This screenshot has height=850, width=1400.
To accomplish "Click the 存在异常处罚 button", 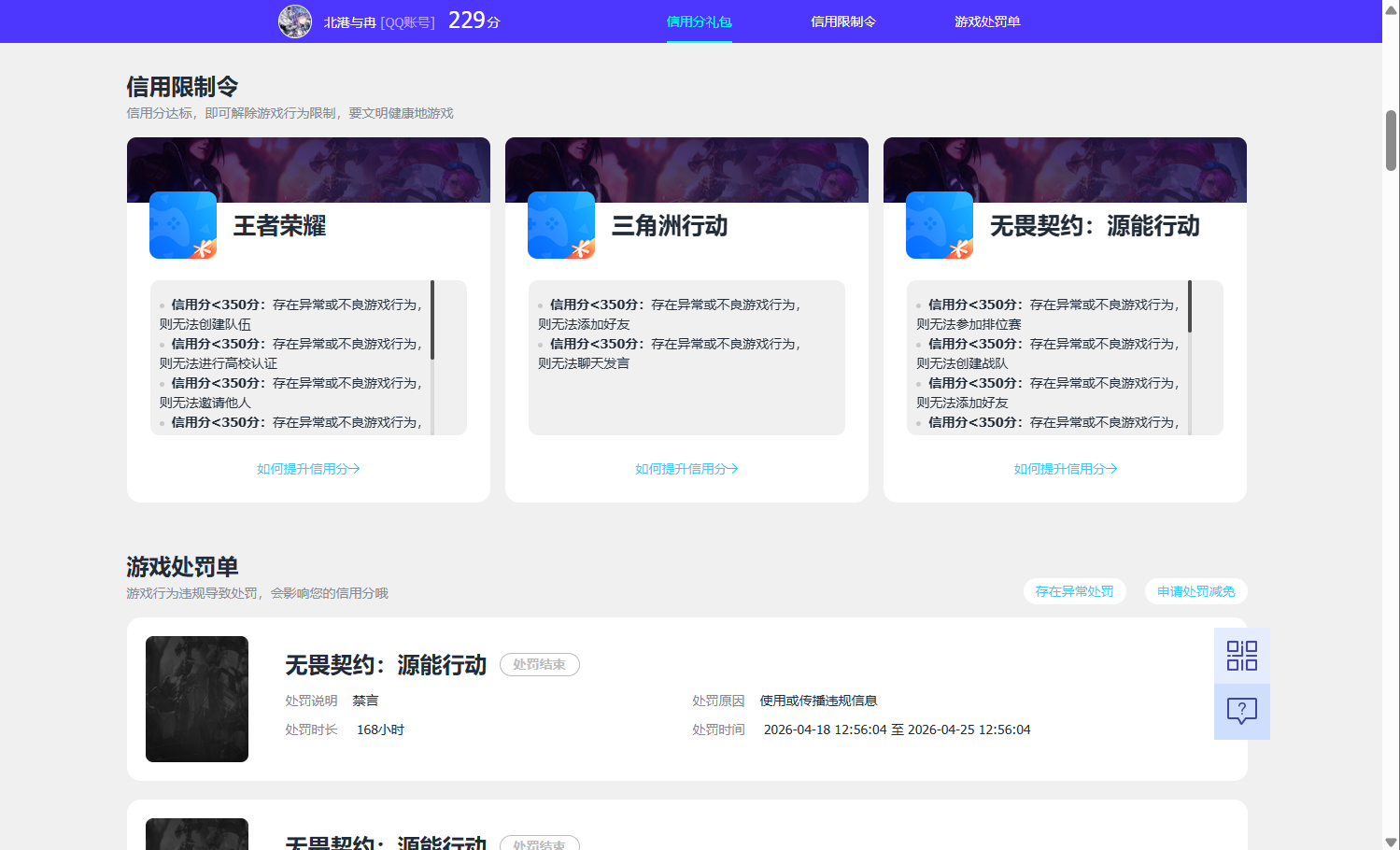I will point(1075,591).
